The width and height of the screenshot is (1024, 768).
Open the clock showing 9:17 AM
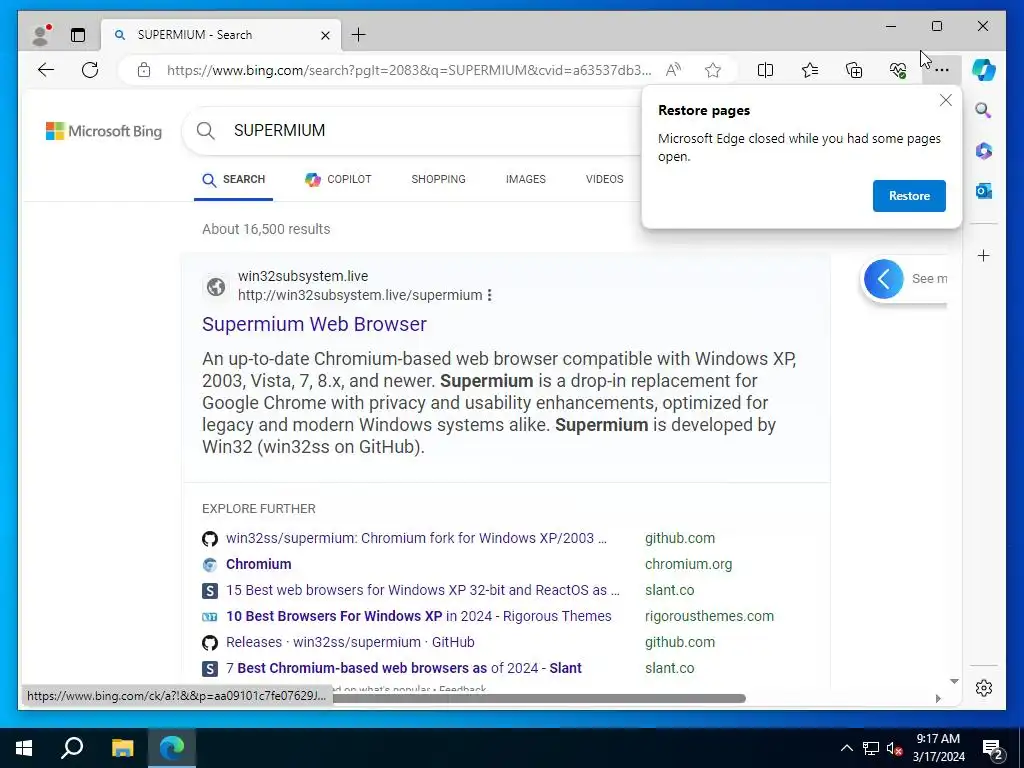(x=938, y=748)
